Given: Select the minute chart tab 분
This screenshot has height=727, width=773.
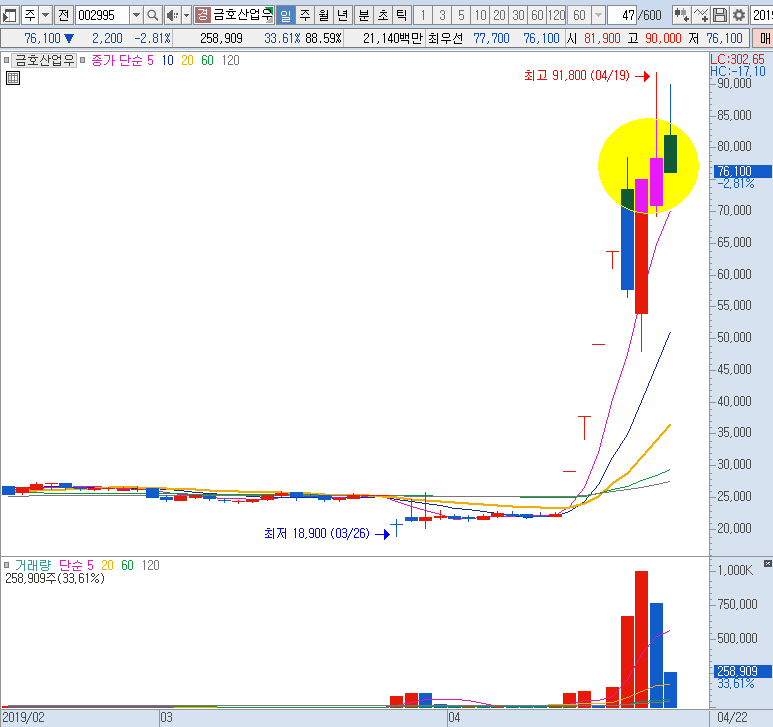Looking at the screenshot, I should (363, 15).
